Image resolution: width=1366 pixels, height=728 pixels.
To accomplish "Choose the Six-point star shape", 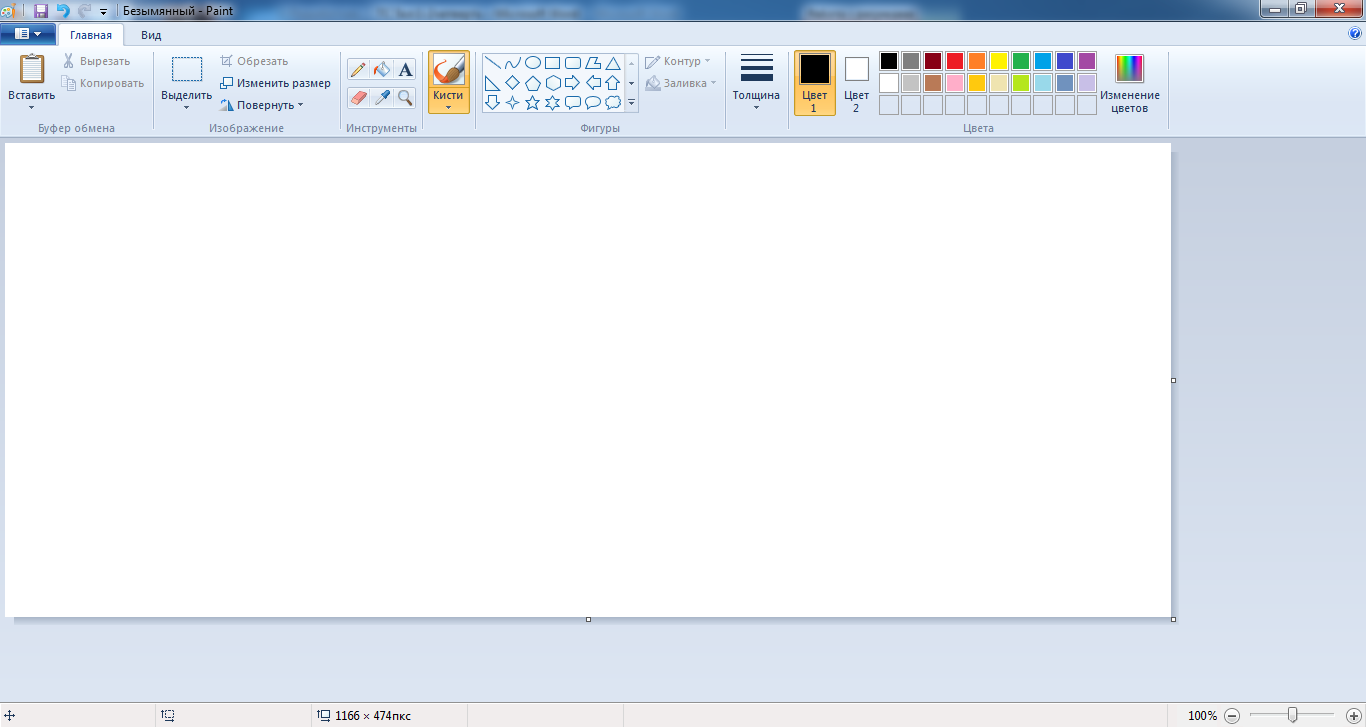I will click(552, 102).
